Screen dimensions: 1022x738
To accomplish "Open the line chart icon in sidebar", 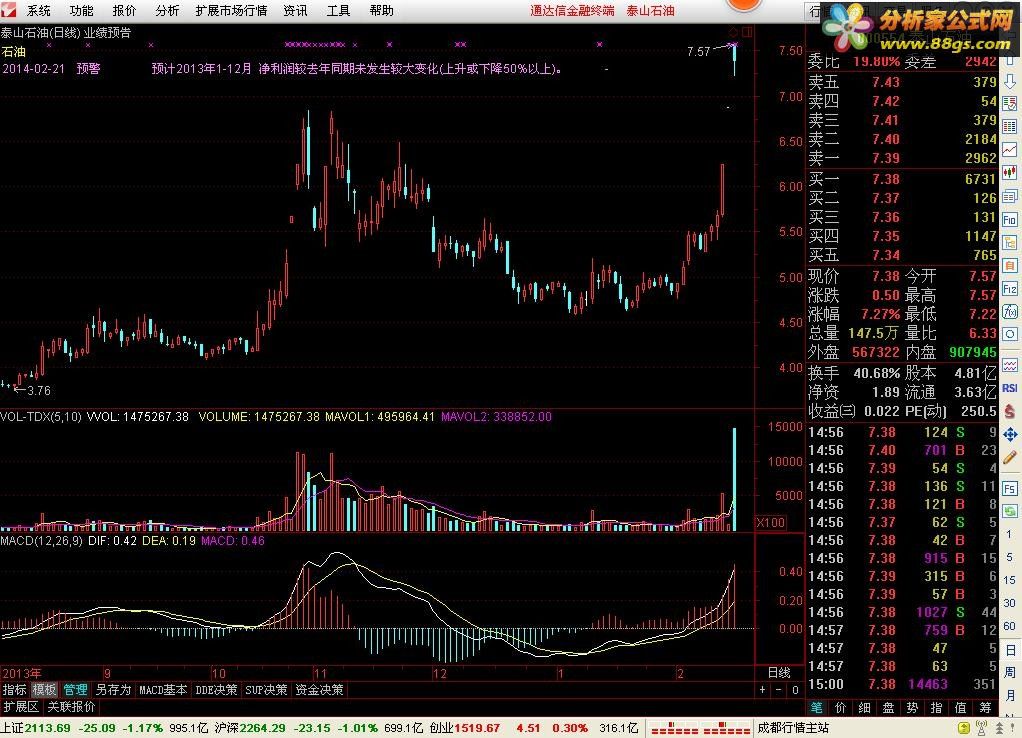I will click(1010, 149).
